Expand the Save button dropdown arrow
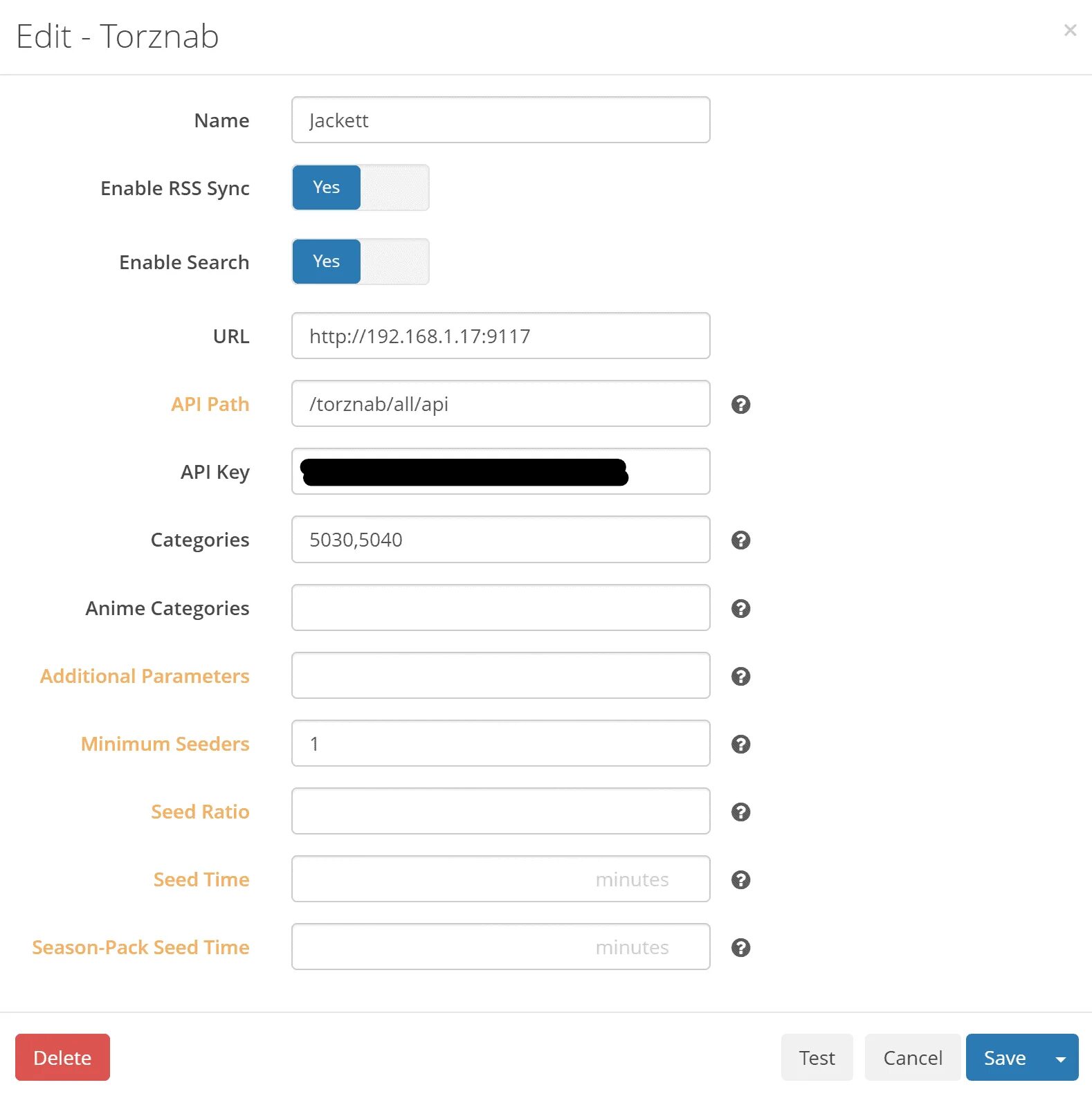 (1060, 1057)
